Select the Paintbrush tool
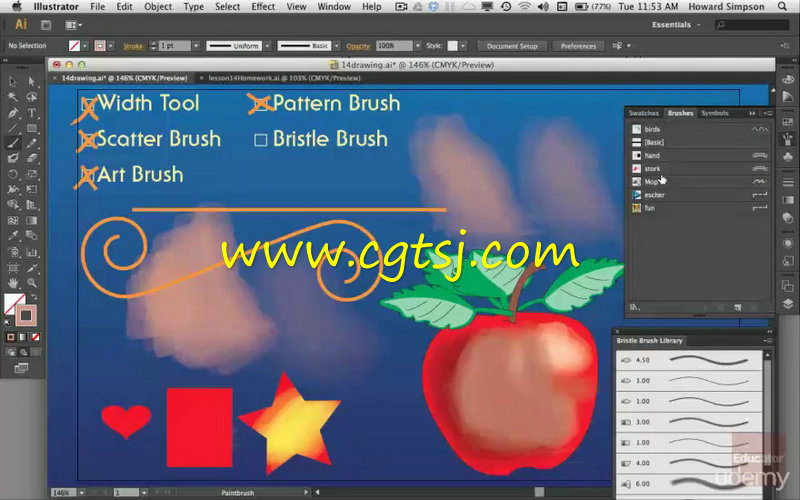Viewport: 800px width, 500px height. tap(13, 143)
